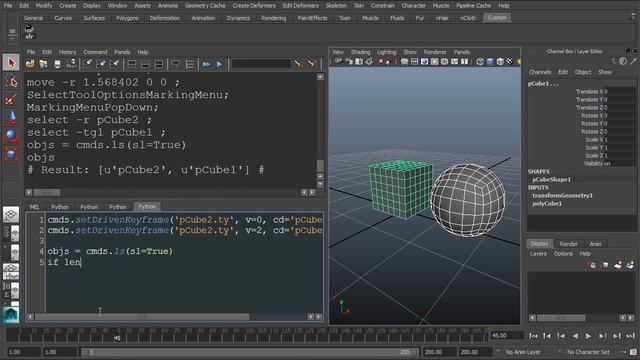Expand polyCube1 input node
The height and width of the screenshot is (360, 640).
click(x=547, y=204)
